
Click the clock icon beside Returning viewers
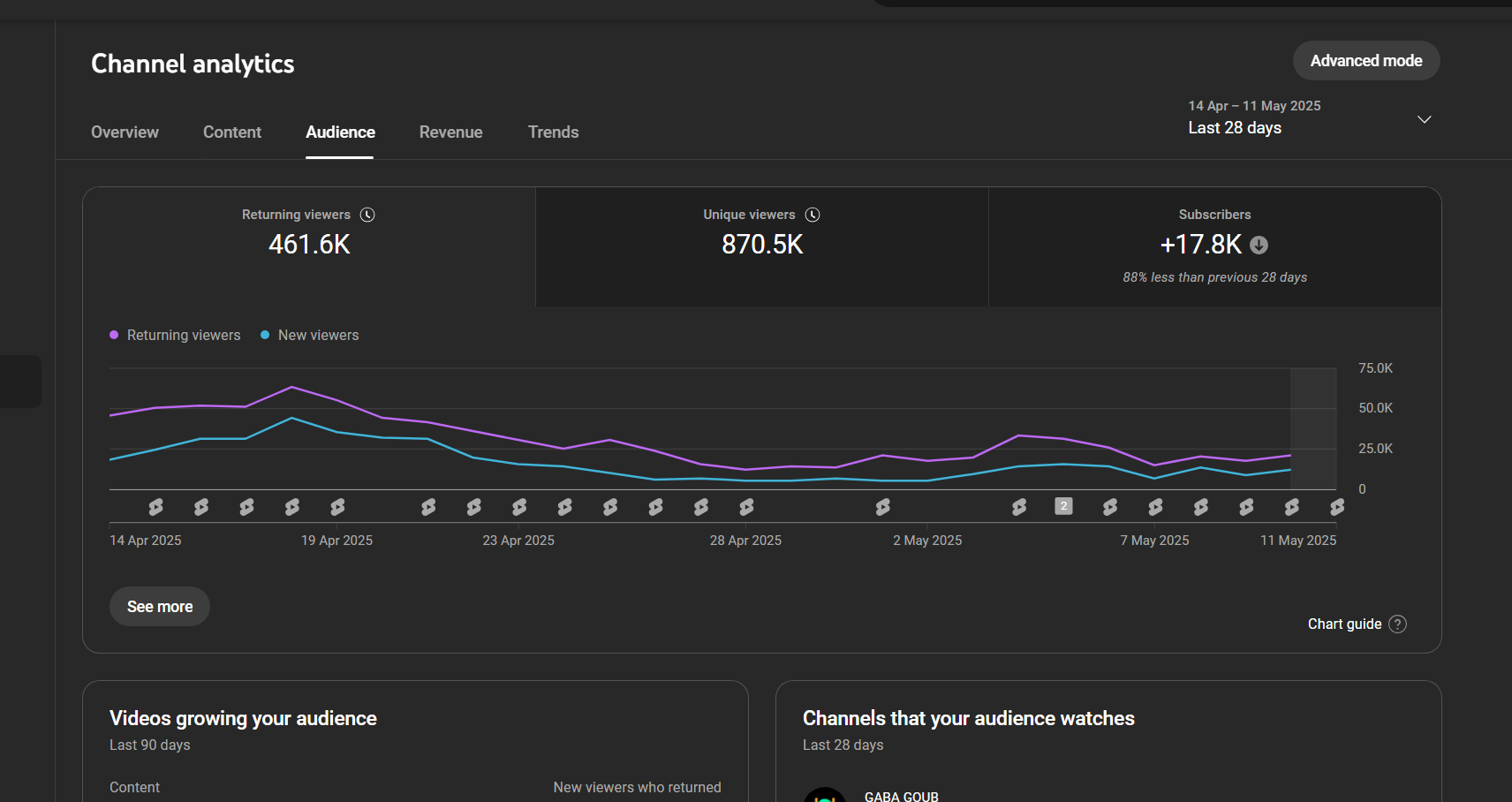coord(367,215)
